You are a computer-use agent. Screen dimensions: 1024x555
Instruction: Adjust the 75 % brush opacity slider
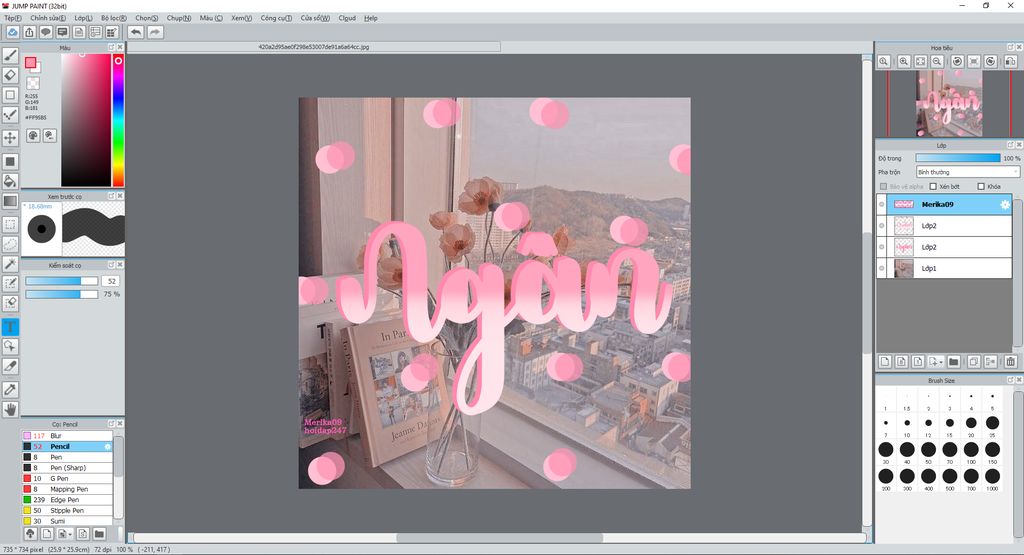61,294
